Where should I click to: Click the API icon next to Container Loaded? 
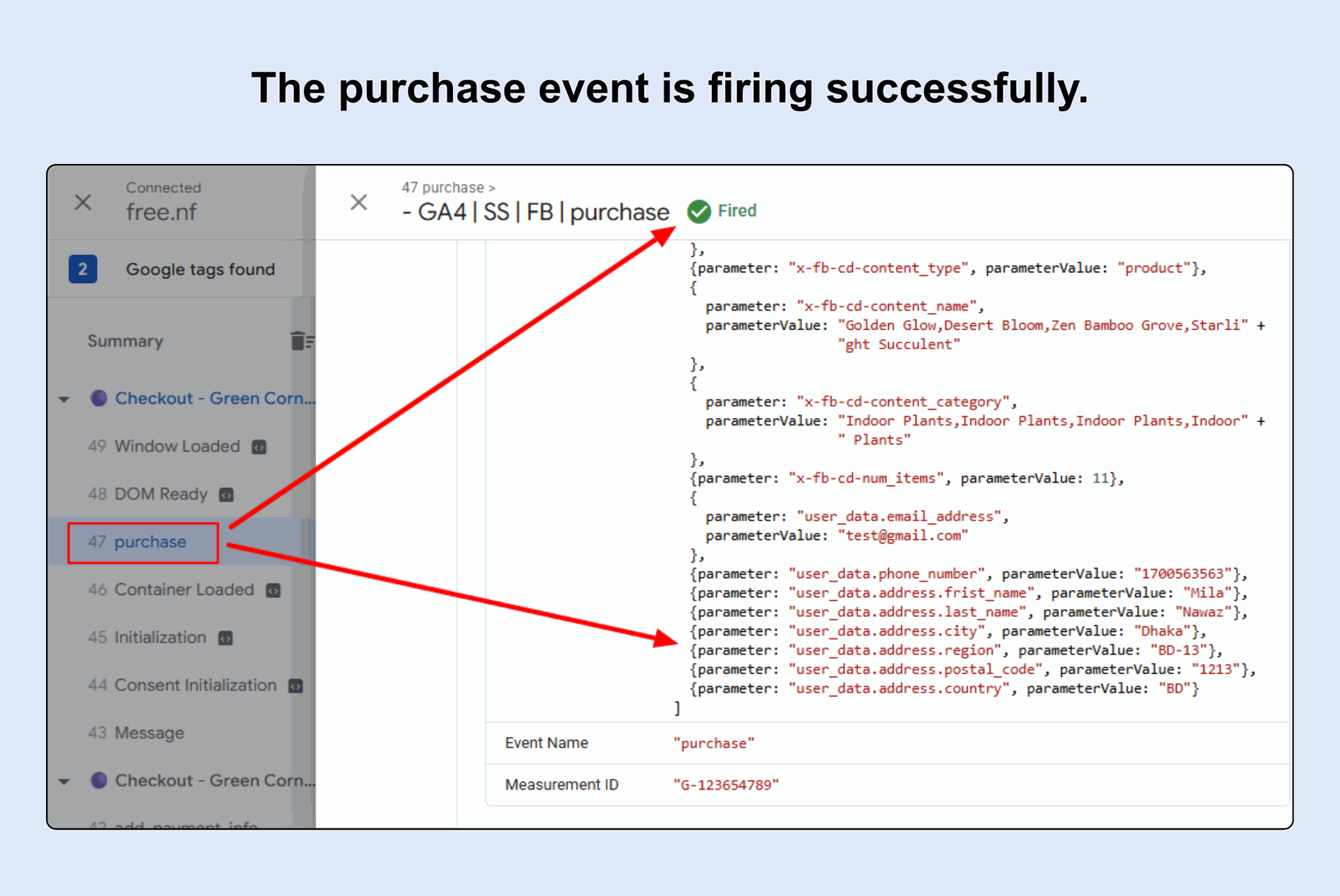pos(273,590)
